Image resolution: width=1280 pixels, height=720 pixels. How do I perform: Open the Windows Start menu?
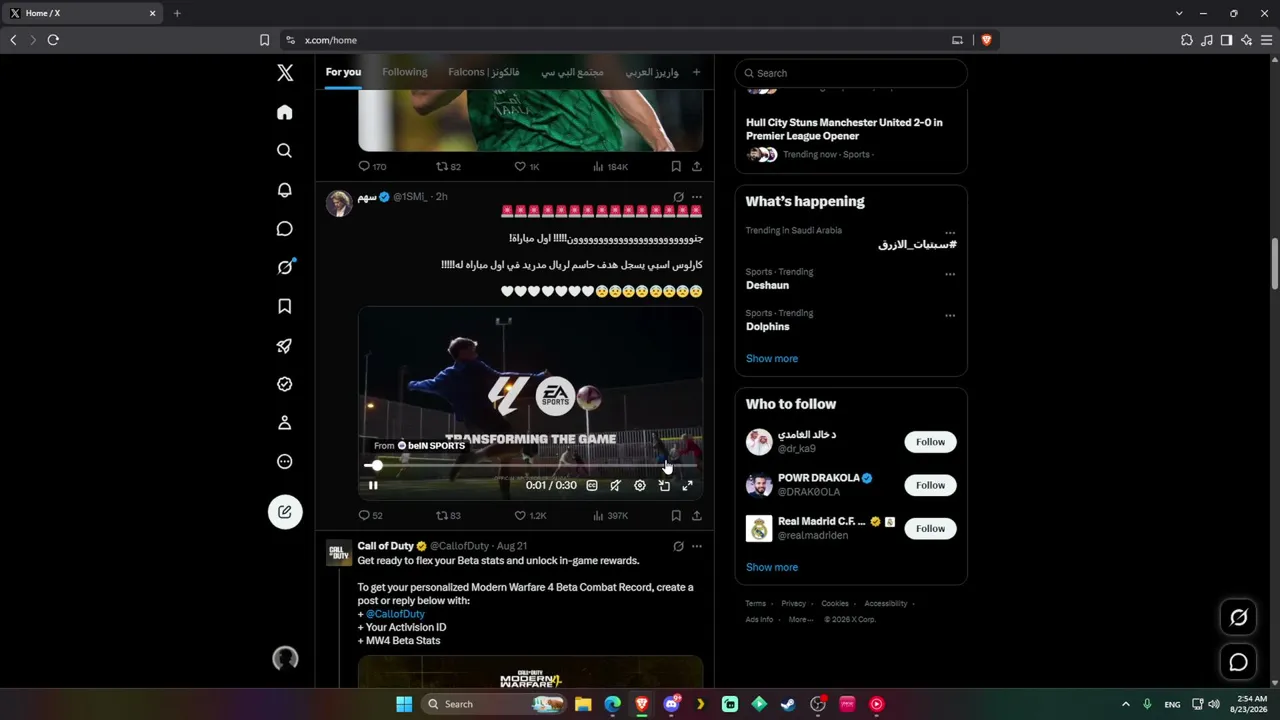point(404,704)
